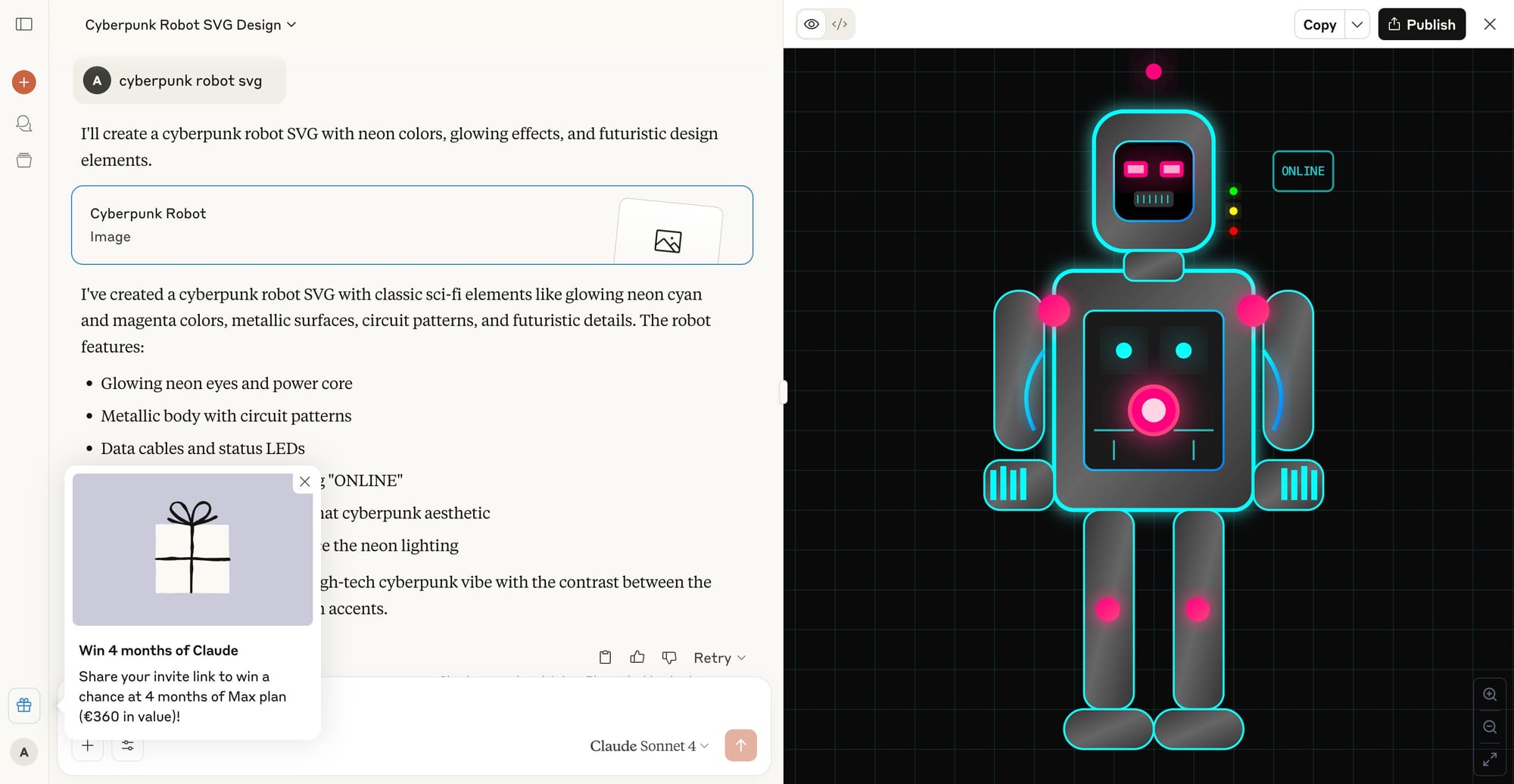Click the Copy button in the artifact header

pos(1319,24)
